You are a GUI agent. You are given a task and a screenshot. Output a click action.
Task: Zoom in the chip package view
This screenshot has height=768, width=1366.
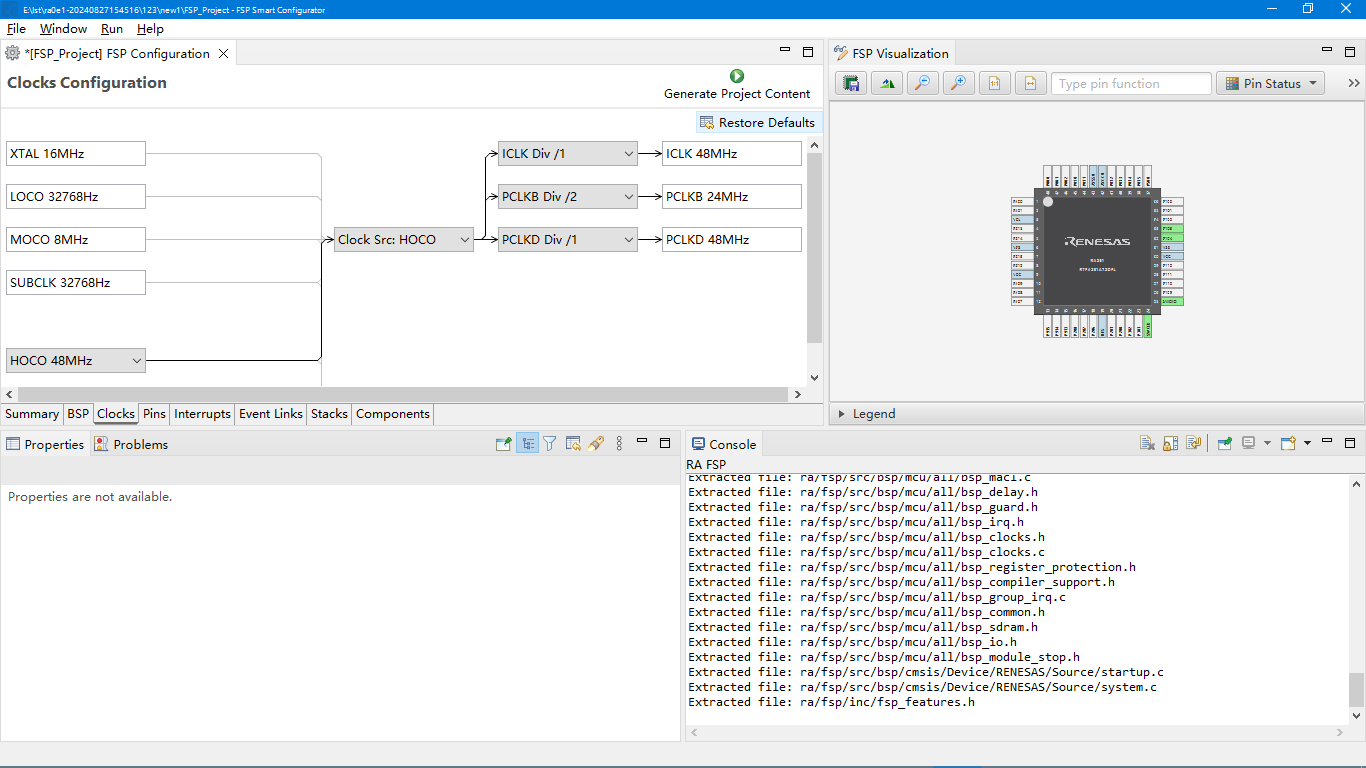coord(959,84)
